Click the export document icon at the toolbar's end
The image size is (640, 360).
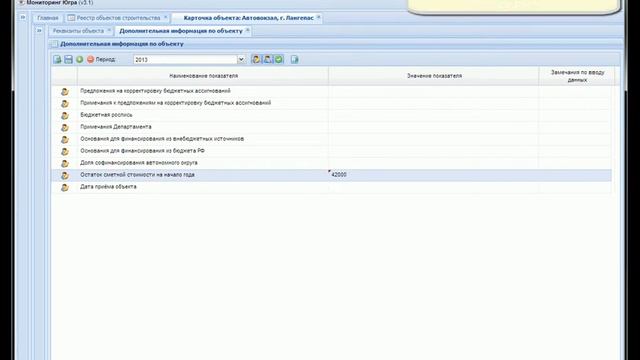tap(295, 60)
